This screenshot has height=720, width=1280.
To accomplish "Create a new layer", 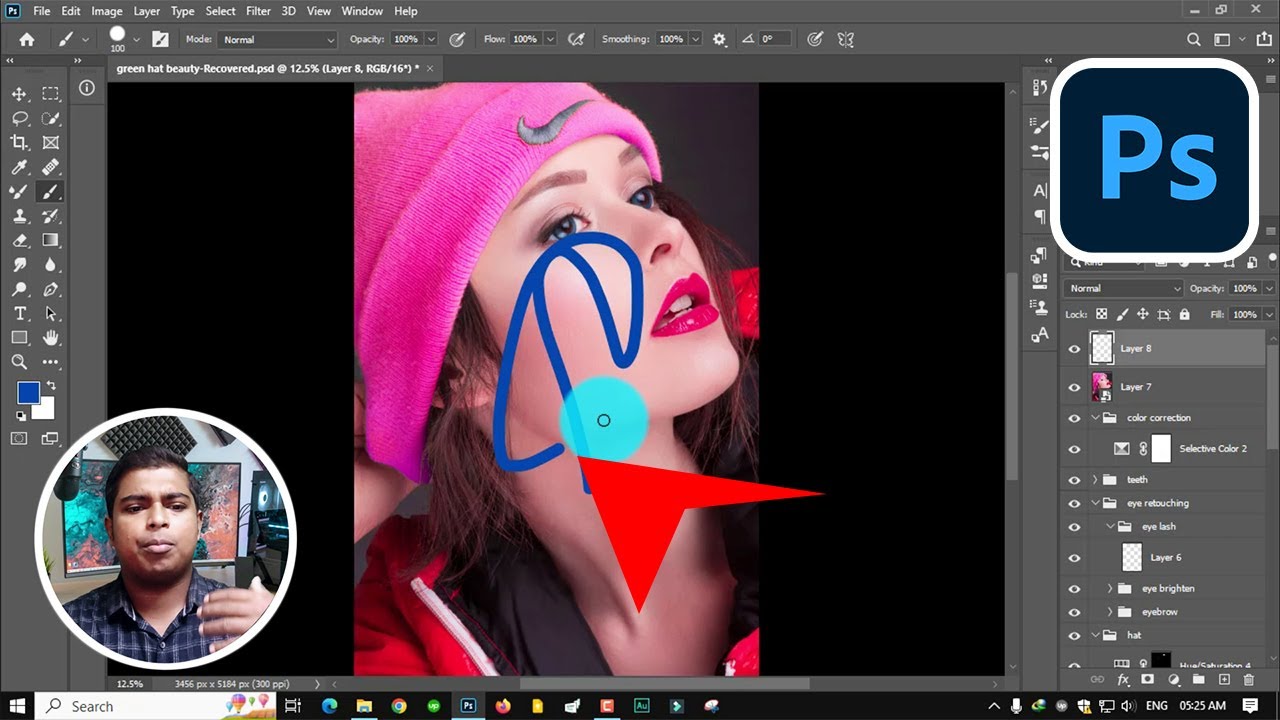I will coord(1223,679).
